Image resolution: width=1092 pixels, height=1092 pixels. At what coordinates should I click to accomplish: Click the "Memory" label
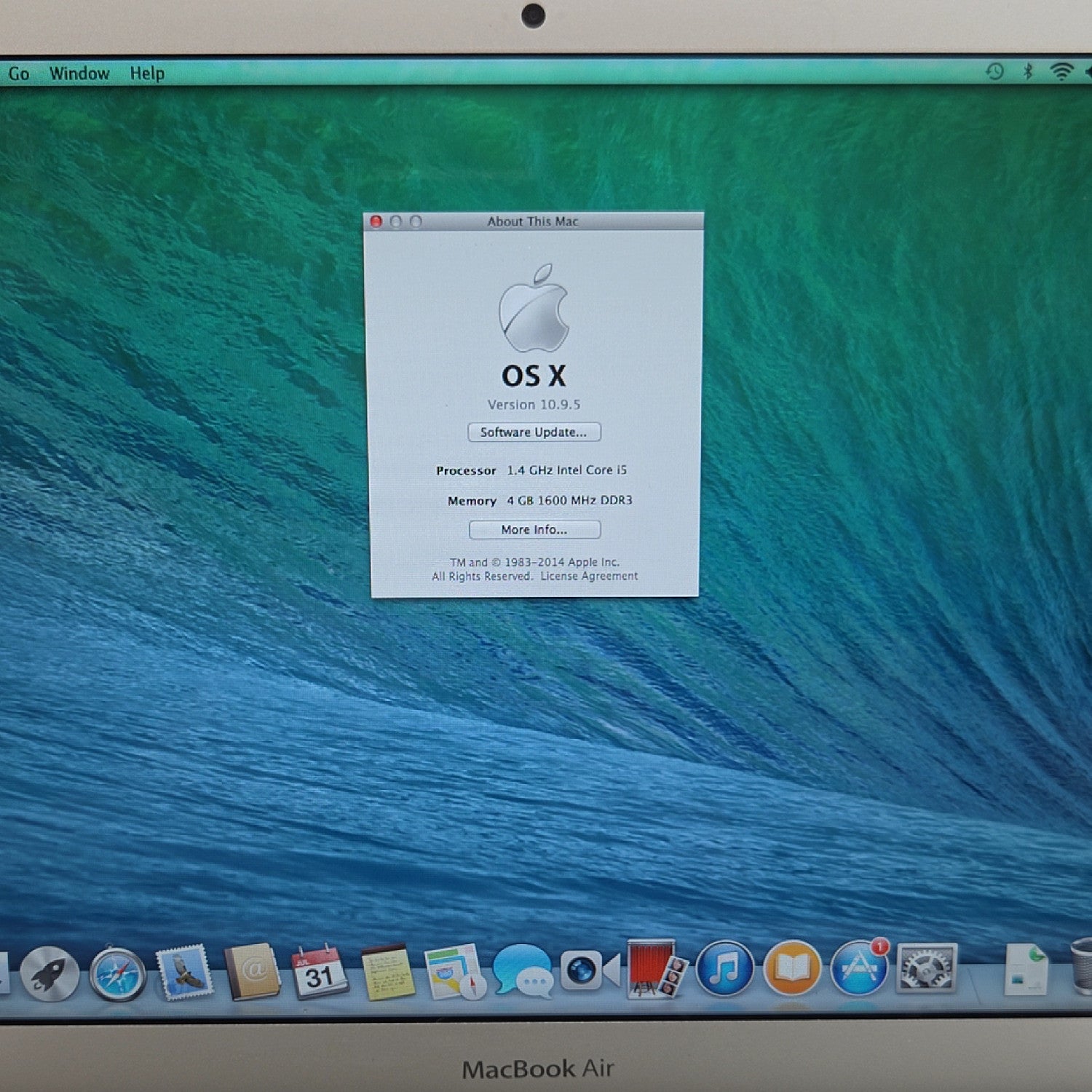pos(472,501)
